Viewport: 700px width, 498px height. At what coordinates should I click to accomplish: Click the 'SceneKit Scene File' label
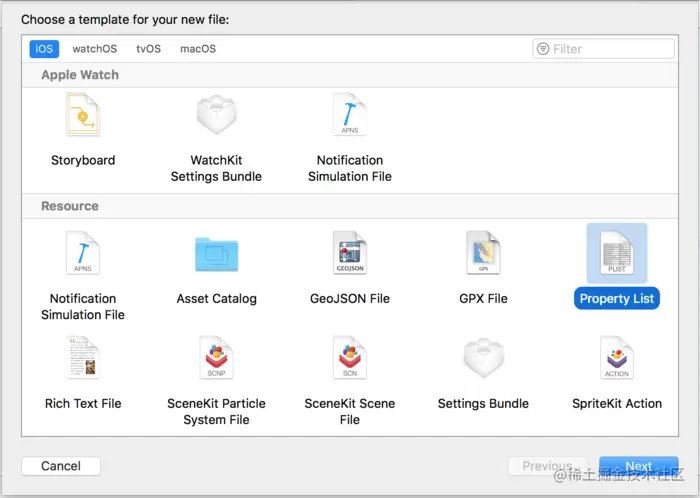[x=350, y=411]
